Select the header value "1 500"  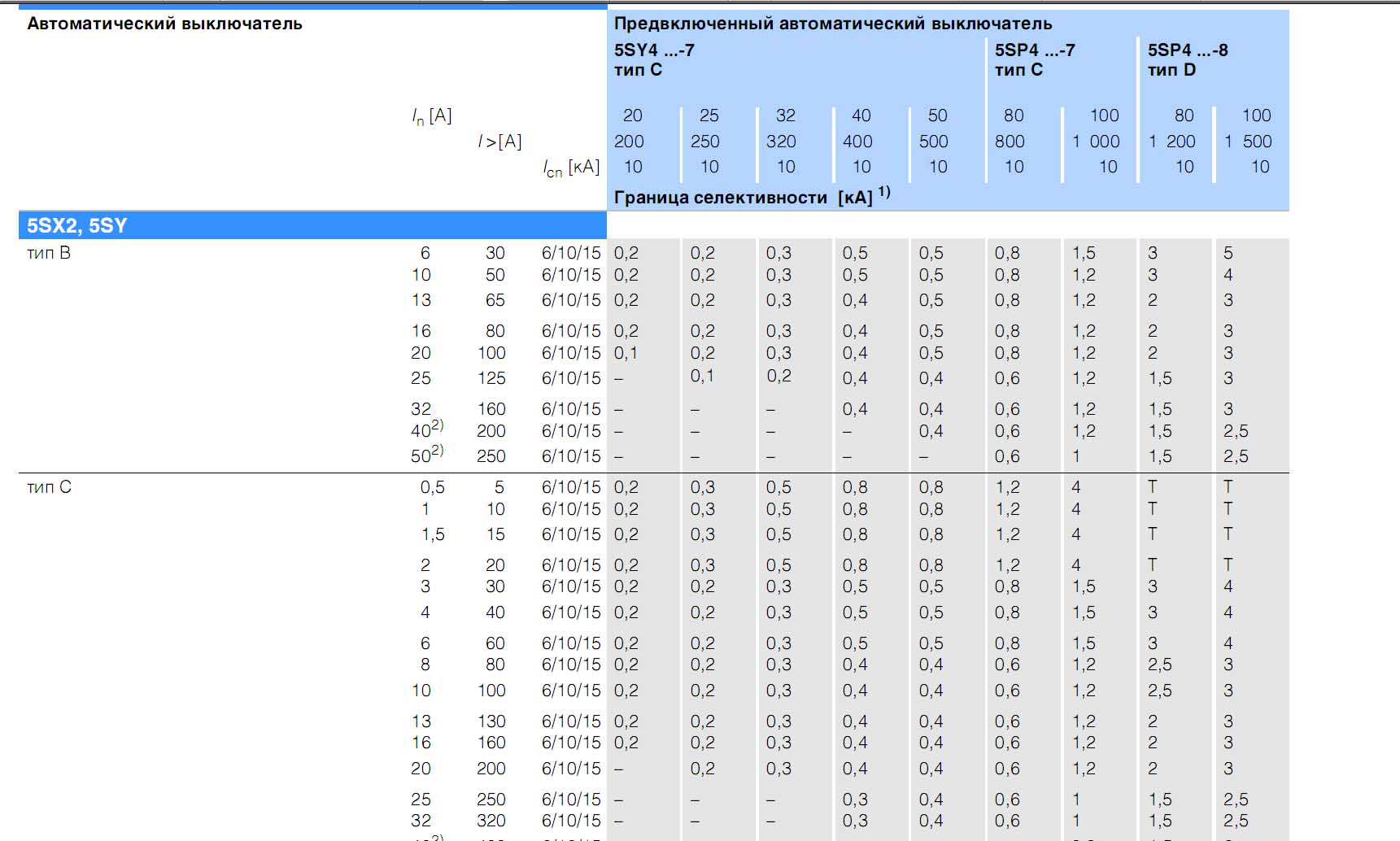click(1249, 142)
